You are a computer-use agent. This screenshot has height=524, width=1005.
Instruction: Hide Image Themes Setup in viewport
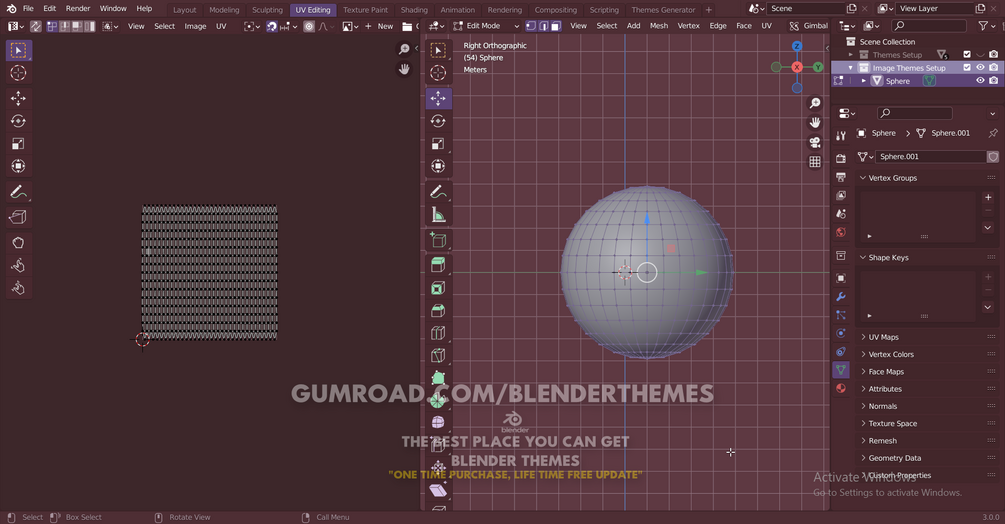tap(980, 67)
